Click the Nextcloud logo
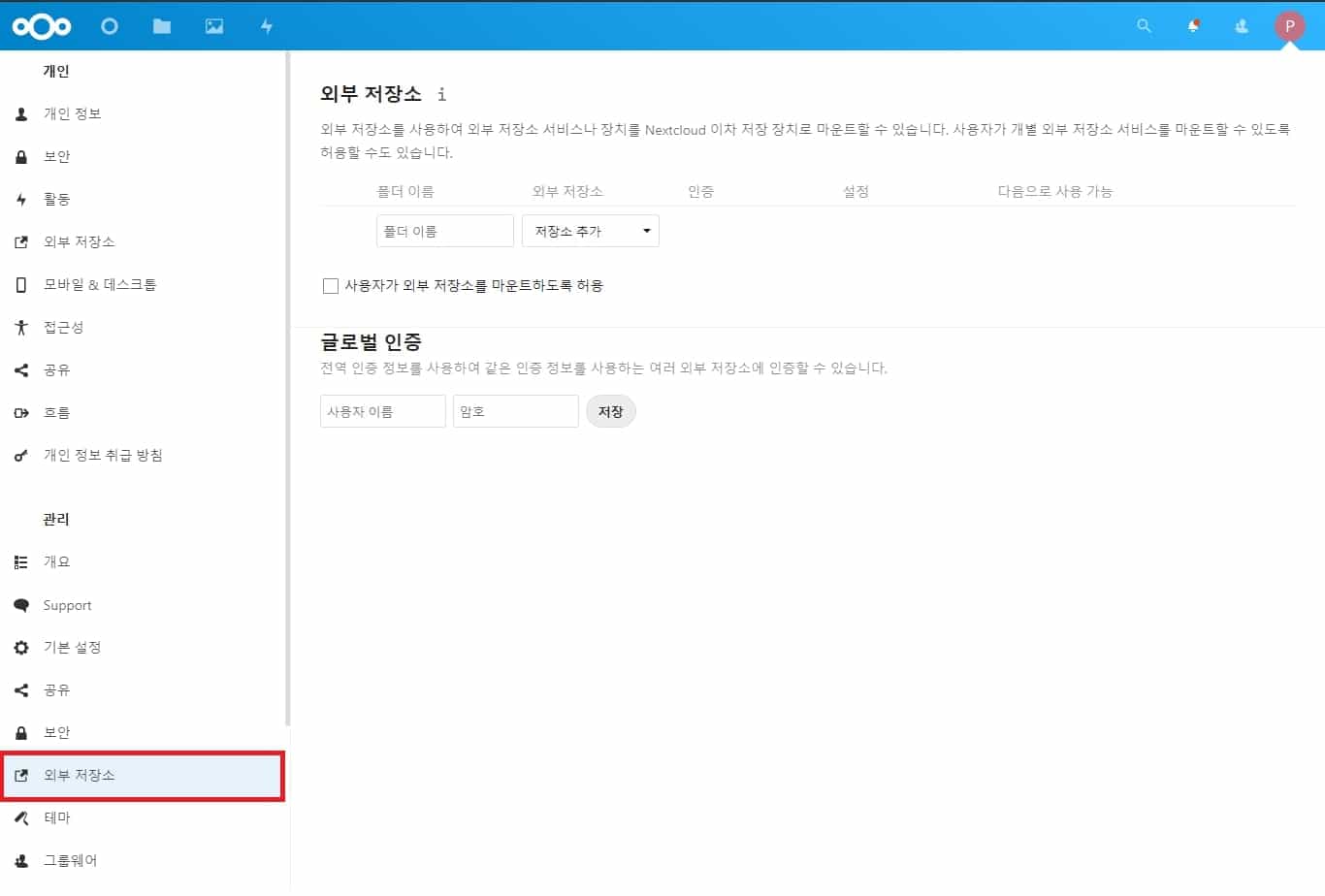The image size is (1325, 896). (42, 26)
